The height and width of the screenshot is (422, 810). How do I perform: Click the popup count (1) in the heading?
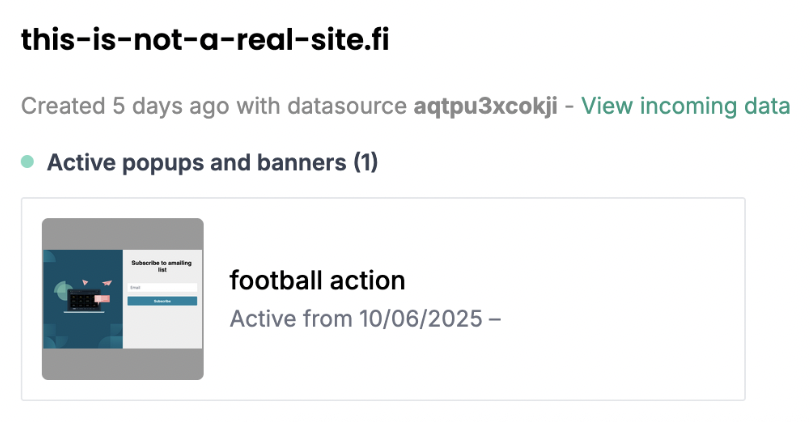click(x=365, y=162)
